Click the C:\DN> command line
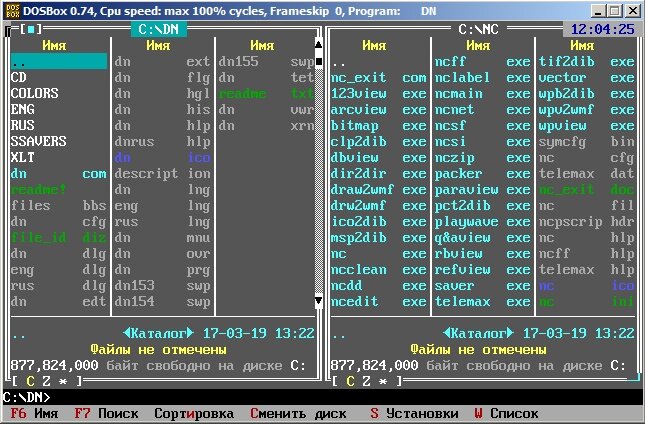Image resolution: width=645 pixels, height=424 pixels. (x=322, y=397)
